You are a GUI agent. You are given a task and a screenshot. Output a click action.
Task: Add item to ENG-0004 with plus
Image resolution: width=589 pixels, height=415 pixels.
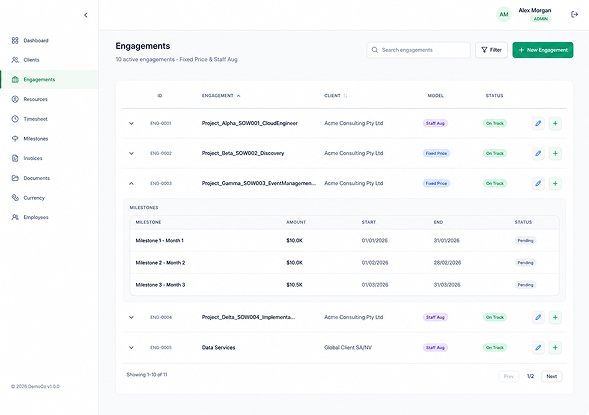coord(555,317)
